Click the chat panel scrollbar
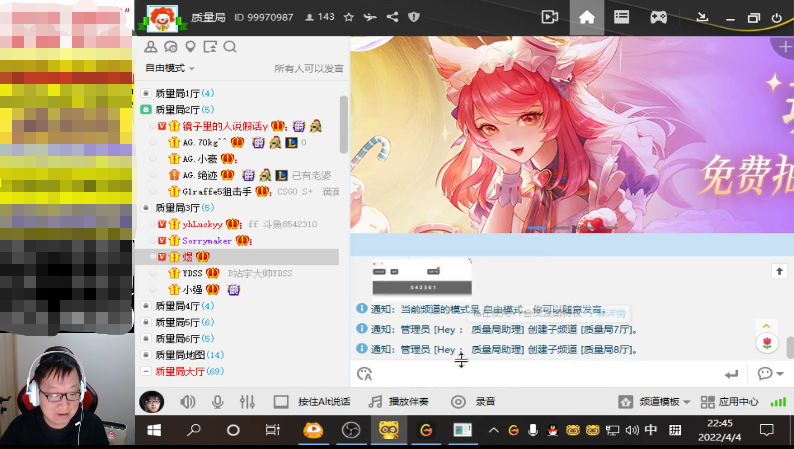794x449 pixels. 790,347
